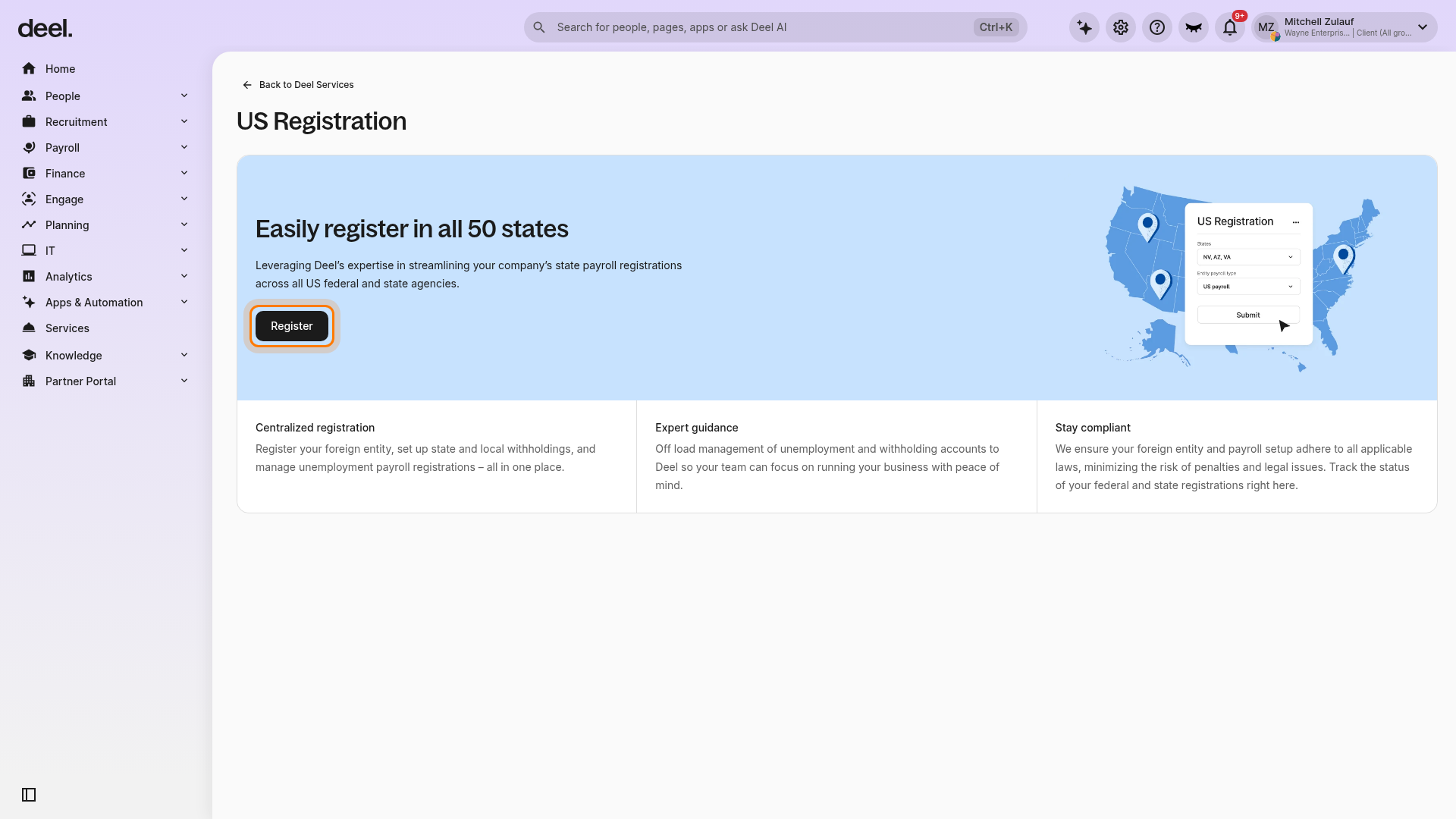The image size is (1456, 819).
Task: Open notifications bell
Action: click(1230, 27)
